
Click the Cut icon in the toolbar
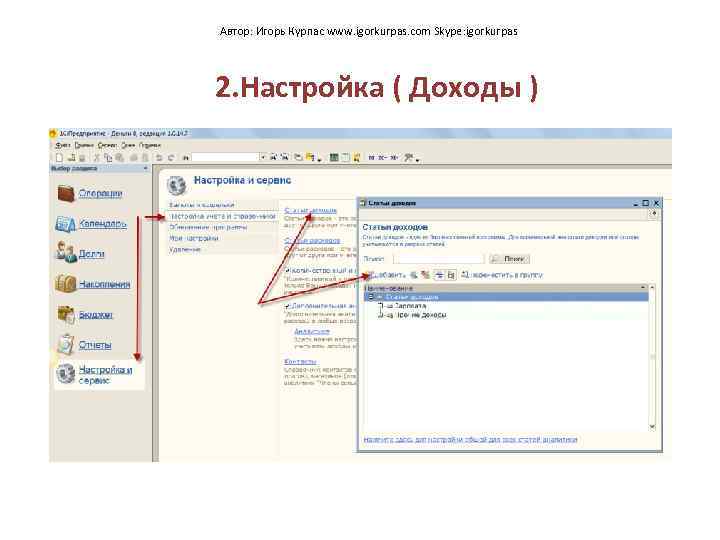97,158
